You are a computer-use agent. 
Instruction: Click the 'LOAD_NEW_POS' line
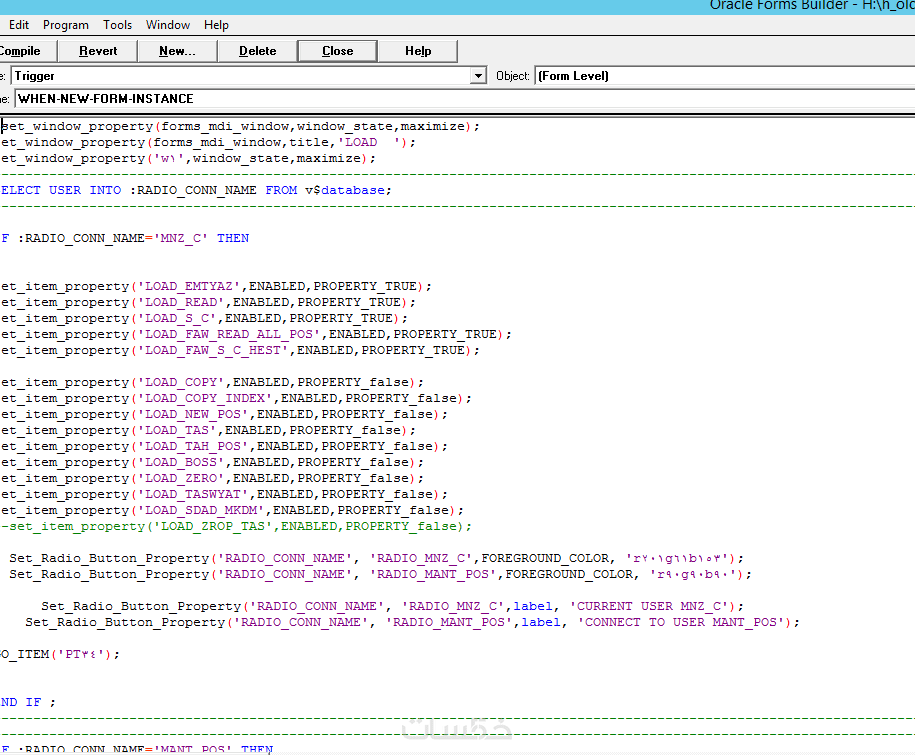coord(224,414)
